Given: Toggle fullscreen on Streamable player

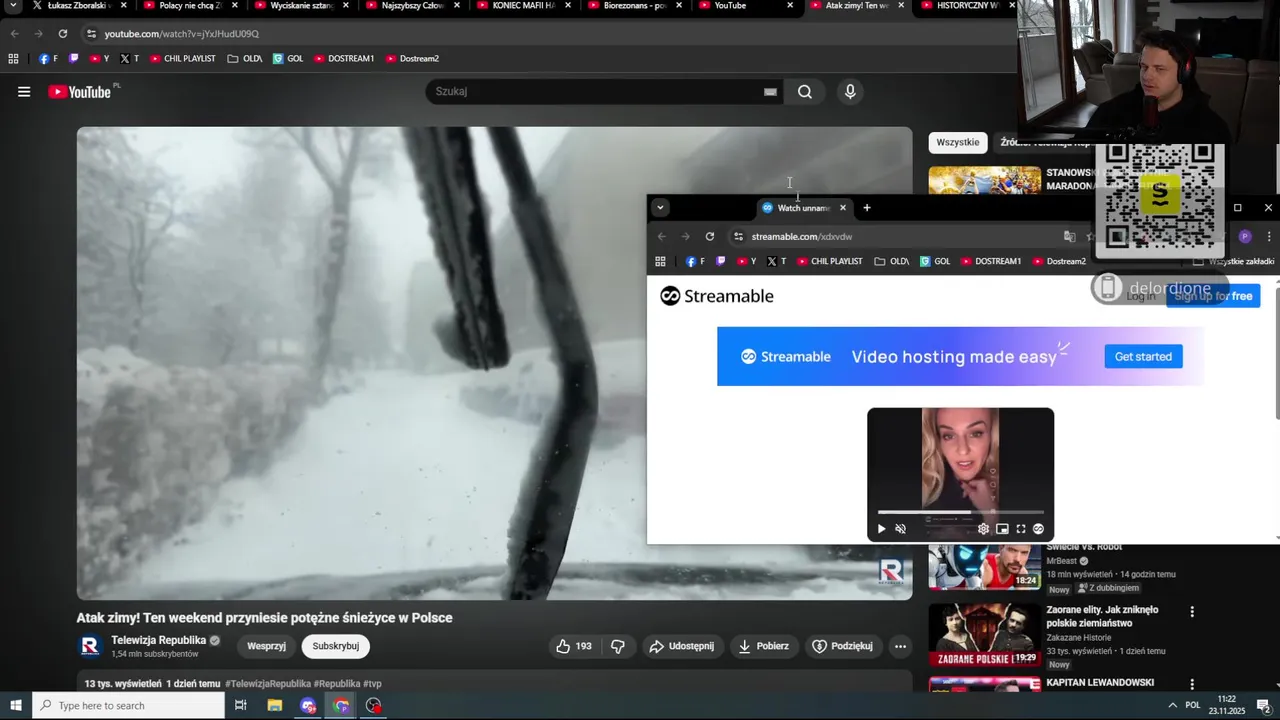Looking at the screenshot, I should click(1021, 529).
